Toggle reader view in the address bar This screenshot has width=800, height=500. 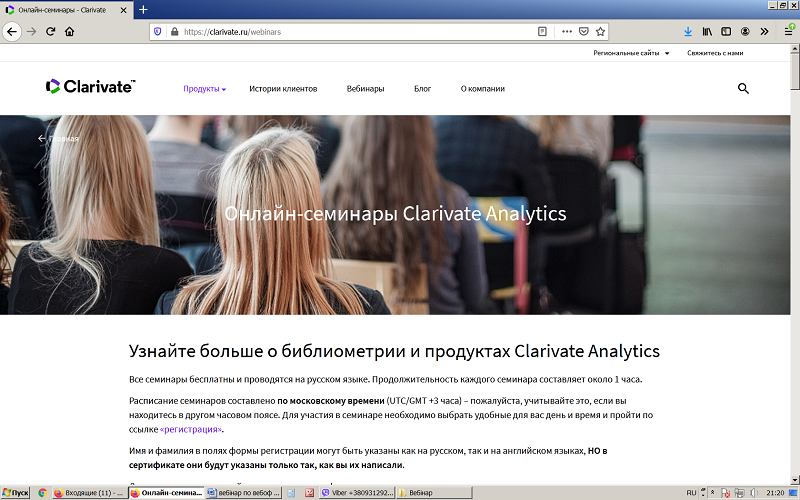click(x=543, y=31)
